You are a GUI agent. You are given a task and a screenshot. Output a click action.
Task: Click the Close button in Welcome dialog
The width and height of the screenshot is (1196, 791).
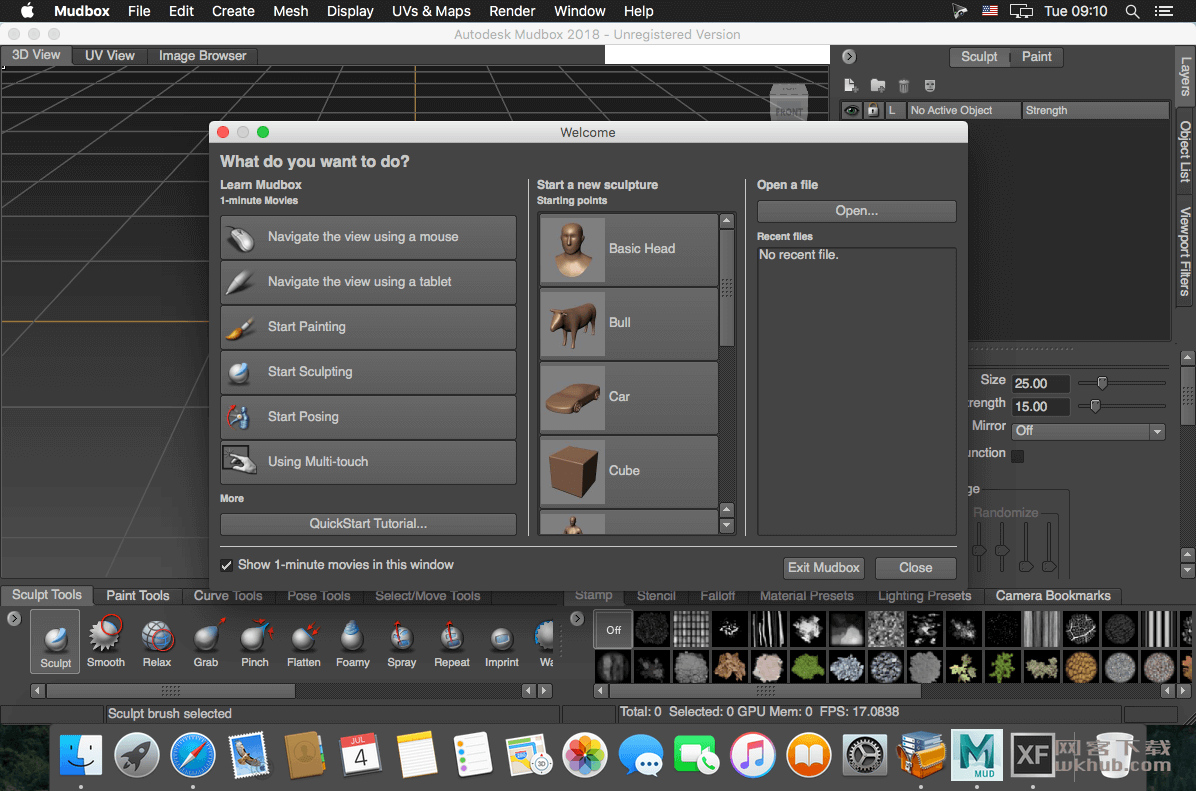(915, 568)
